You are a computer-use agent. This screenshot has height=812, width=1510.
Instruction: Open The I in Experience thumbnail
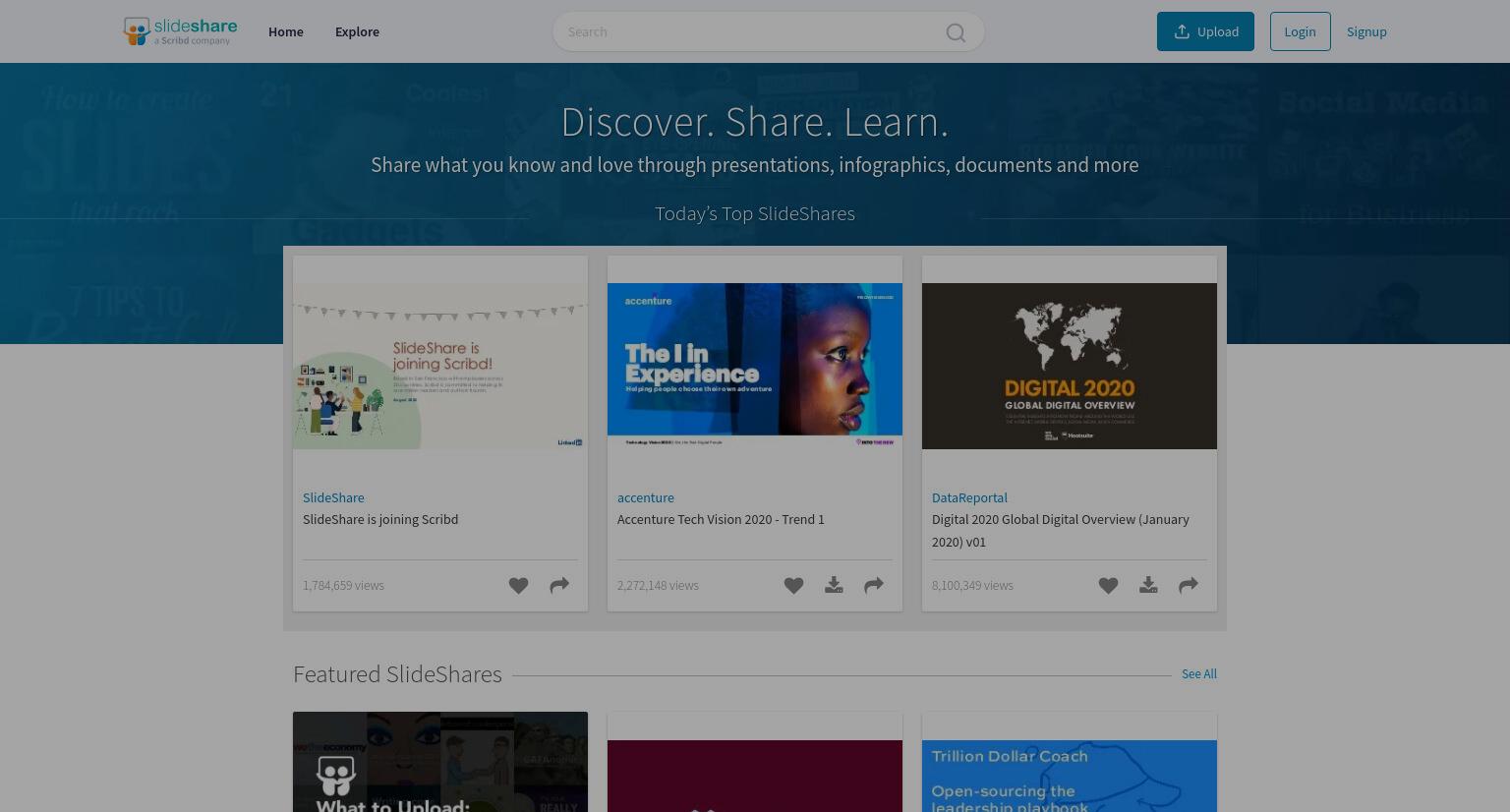755,367
